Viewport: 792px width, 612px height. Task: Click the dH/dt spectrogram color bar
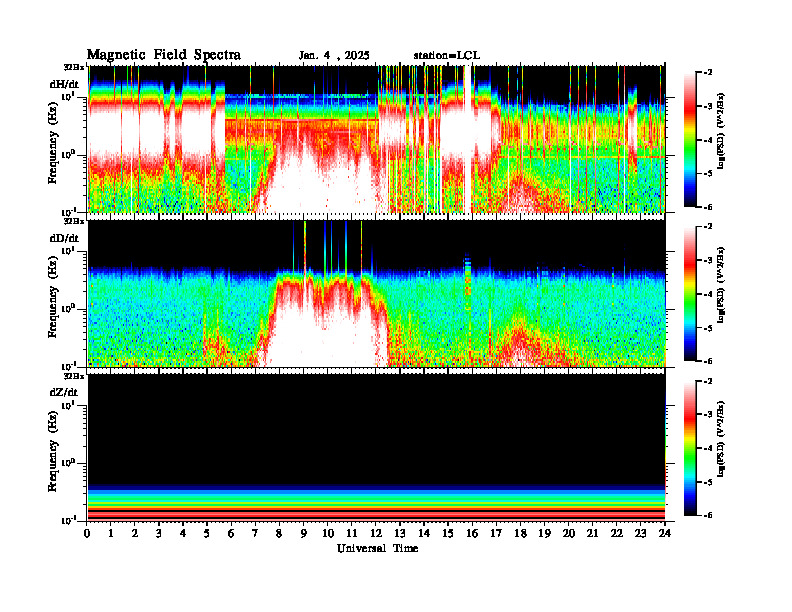(690, 139)
